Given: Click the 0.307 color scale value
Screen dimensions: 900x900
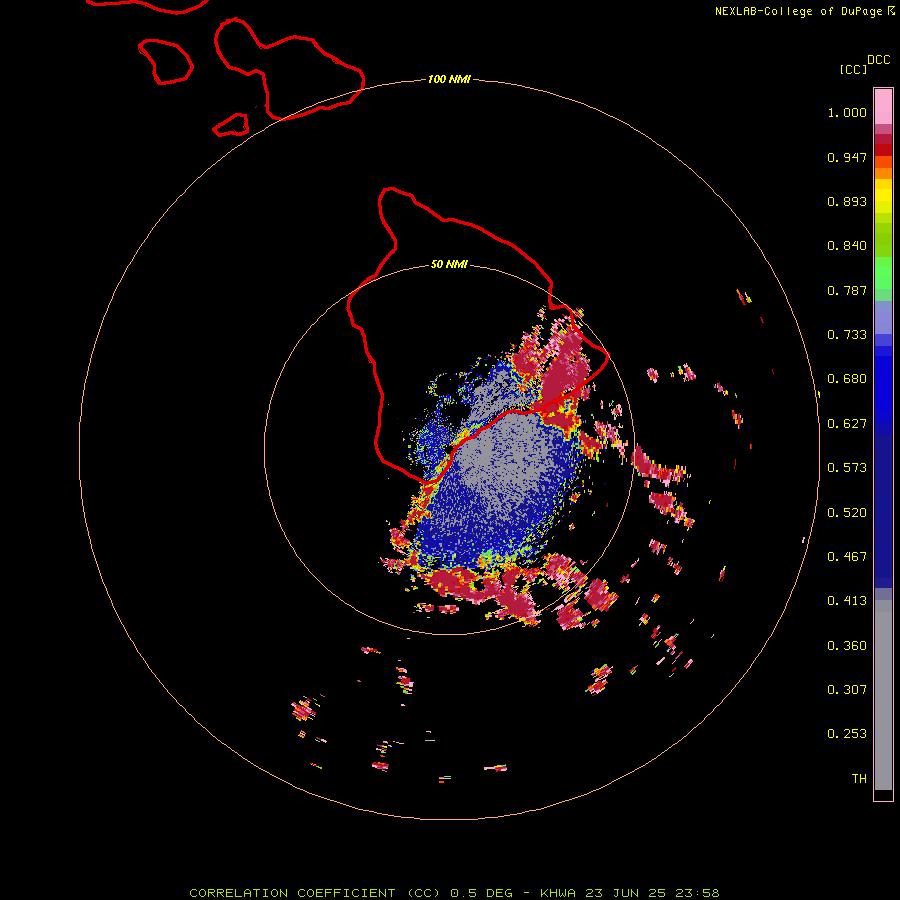Looking at the screenshot, I should 847,690.
